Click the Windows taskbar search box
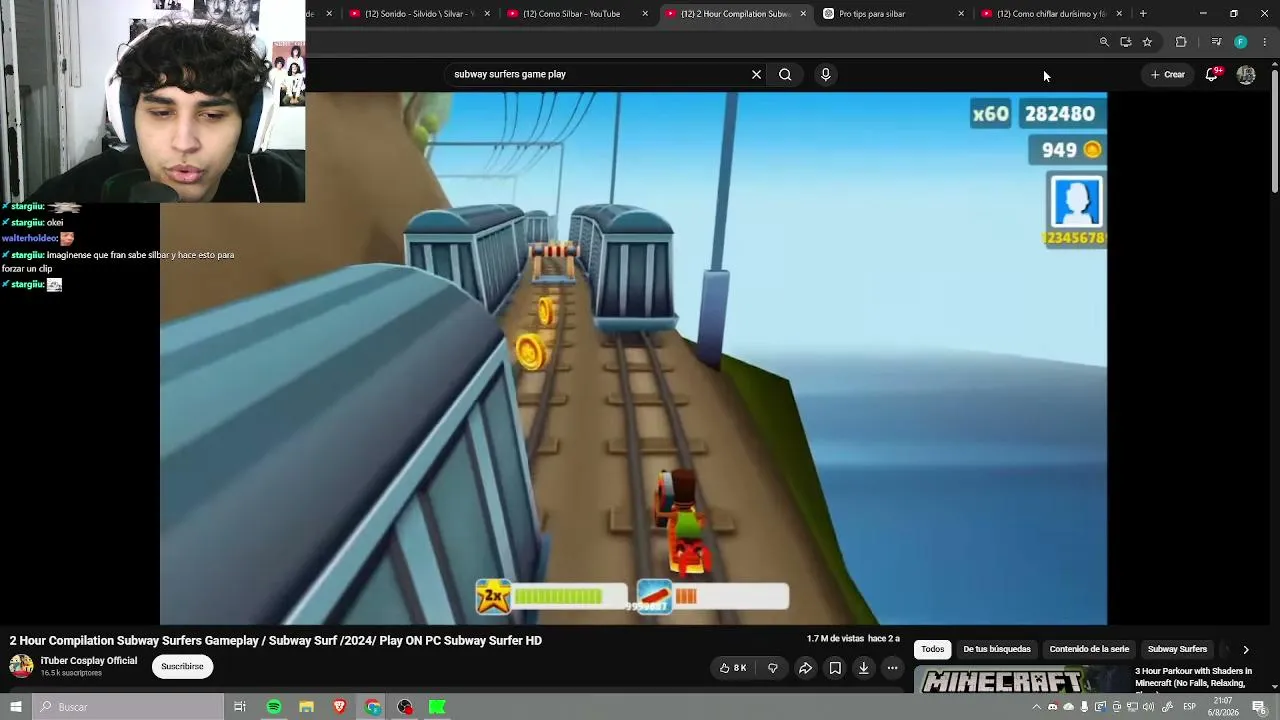 point(127,707)
